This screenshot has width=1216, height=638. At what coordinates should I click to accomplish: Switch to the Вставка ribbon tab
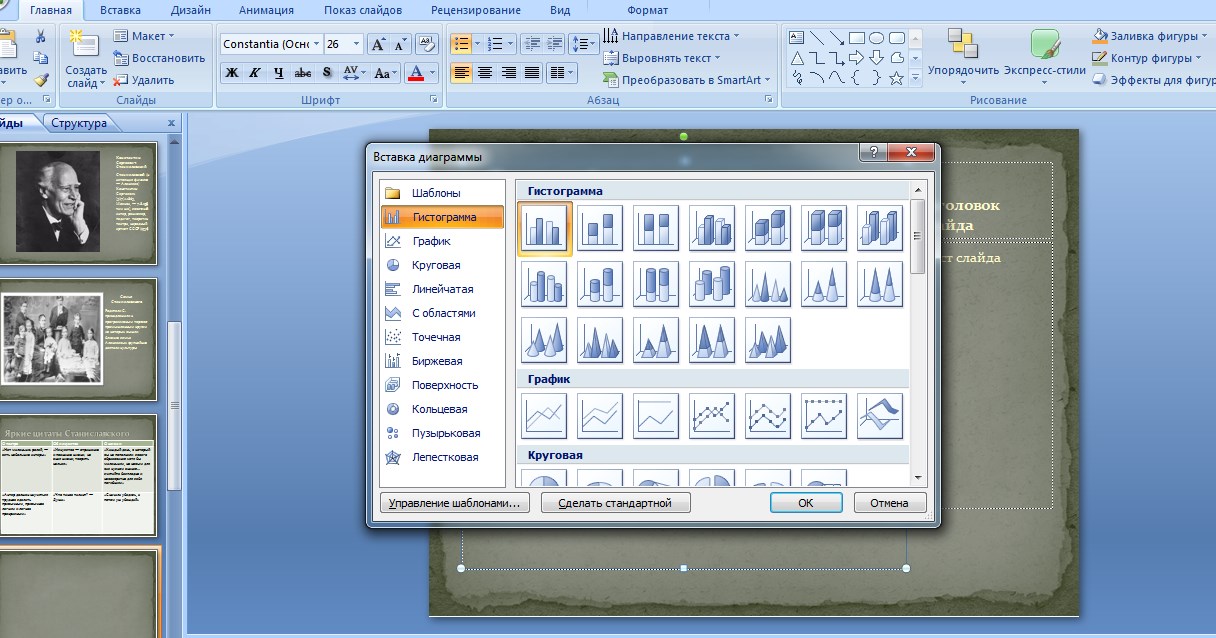120,10
